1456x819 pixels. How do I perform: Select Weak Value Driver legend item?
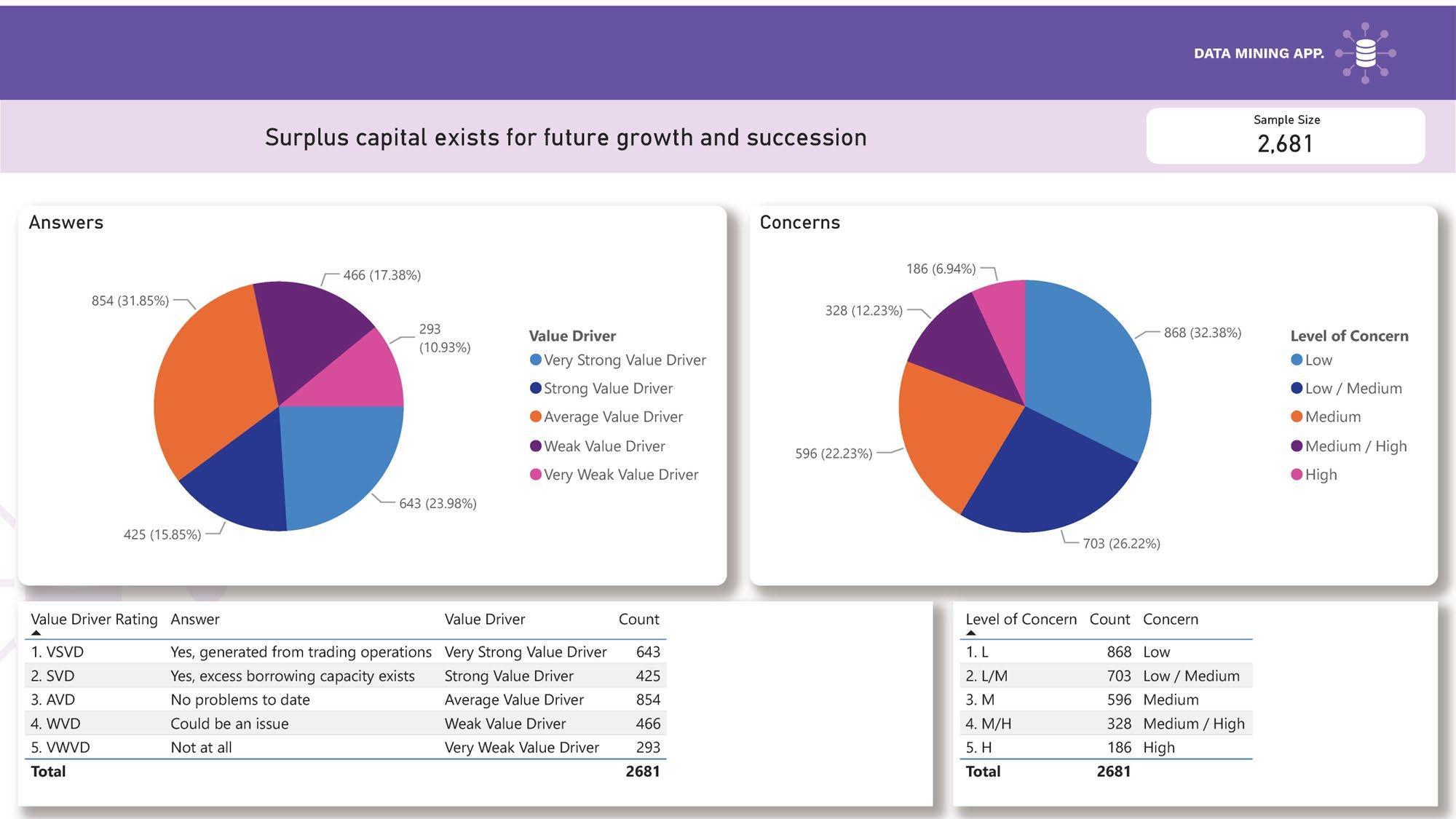coord(604,446)
